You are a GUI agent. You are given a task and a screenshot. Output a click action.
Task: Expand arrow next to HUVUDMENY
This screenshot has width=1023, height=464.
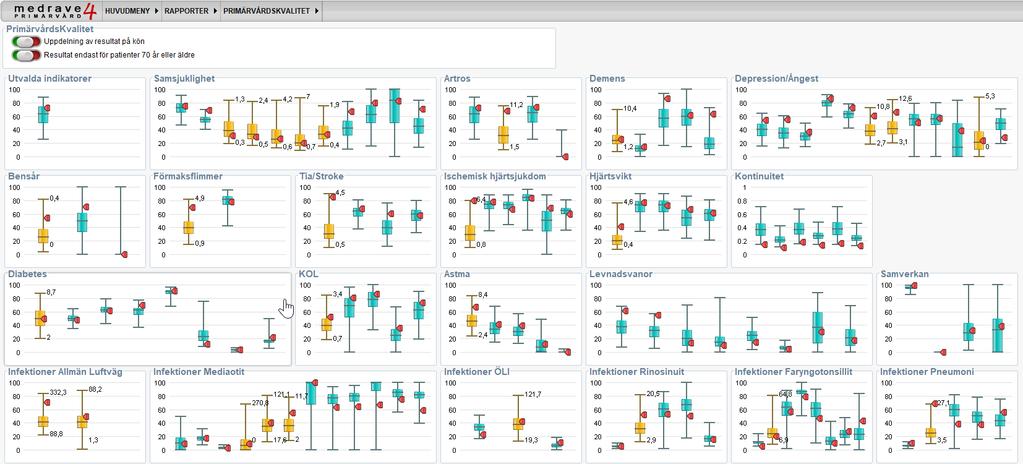157,11
